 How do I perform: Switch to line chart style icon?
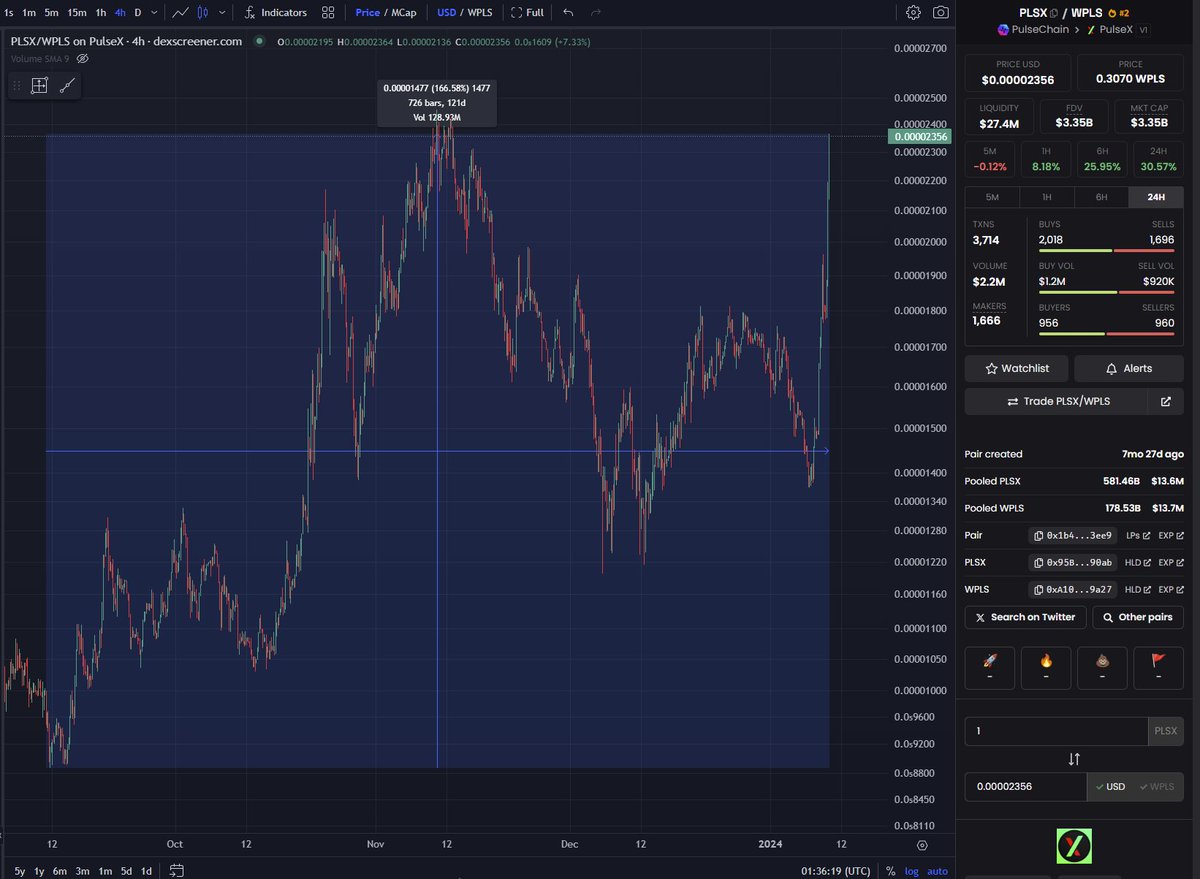pyautogui.click(x=180, y=13)
